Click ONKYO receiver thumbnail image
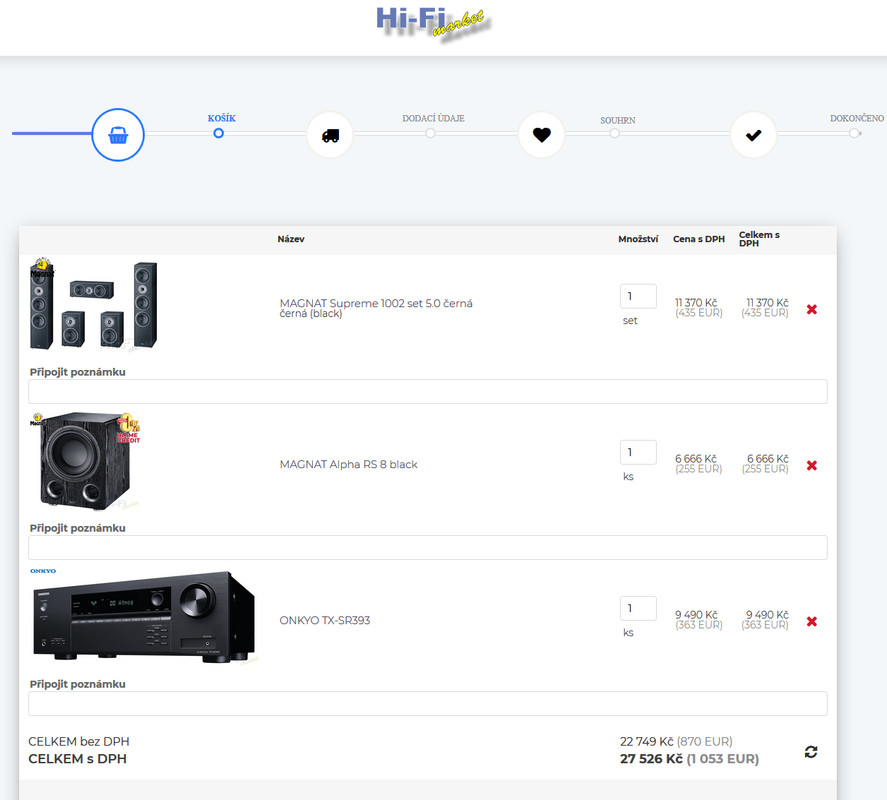The height and width of the screenshot is (800, 887). tap(143, 616)
